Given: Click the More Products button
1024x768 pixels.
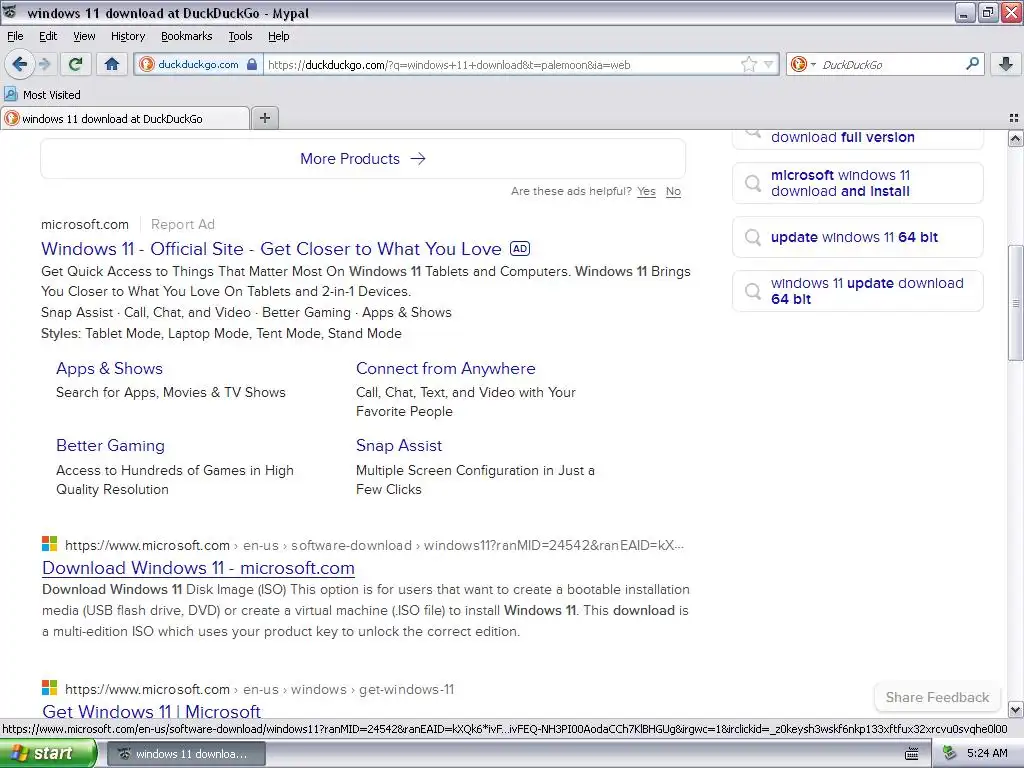Looking at the screenshot, I should tap(363, 159).
